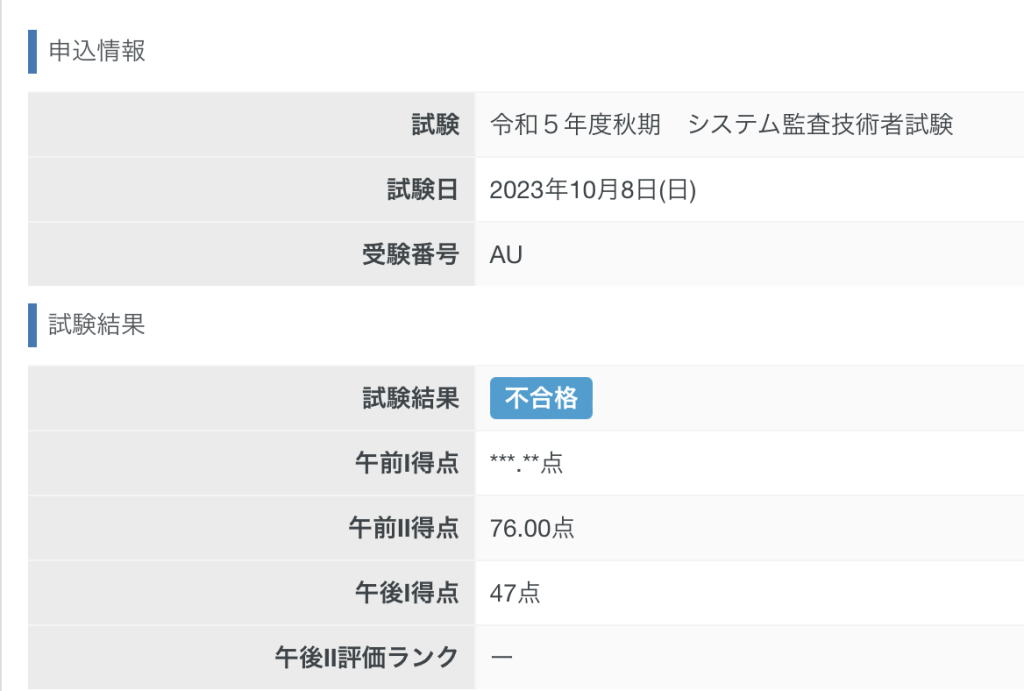Click the masked ***.**点 score
The width and height of the screenshot is (1024, 691).
click(526, 464)
